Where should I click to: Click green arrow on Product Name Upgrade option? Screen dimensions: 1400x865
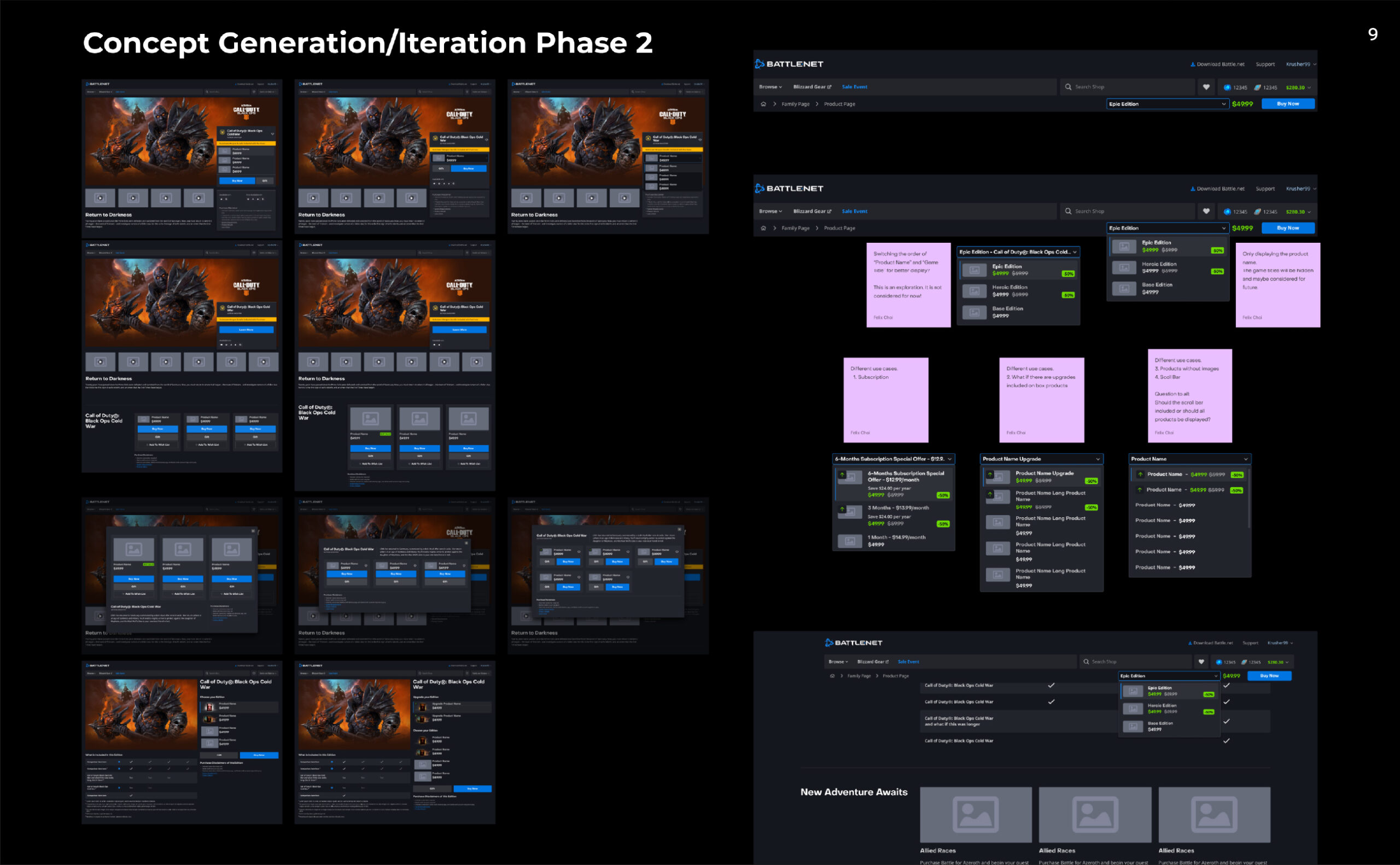(x=990, y=475)
